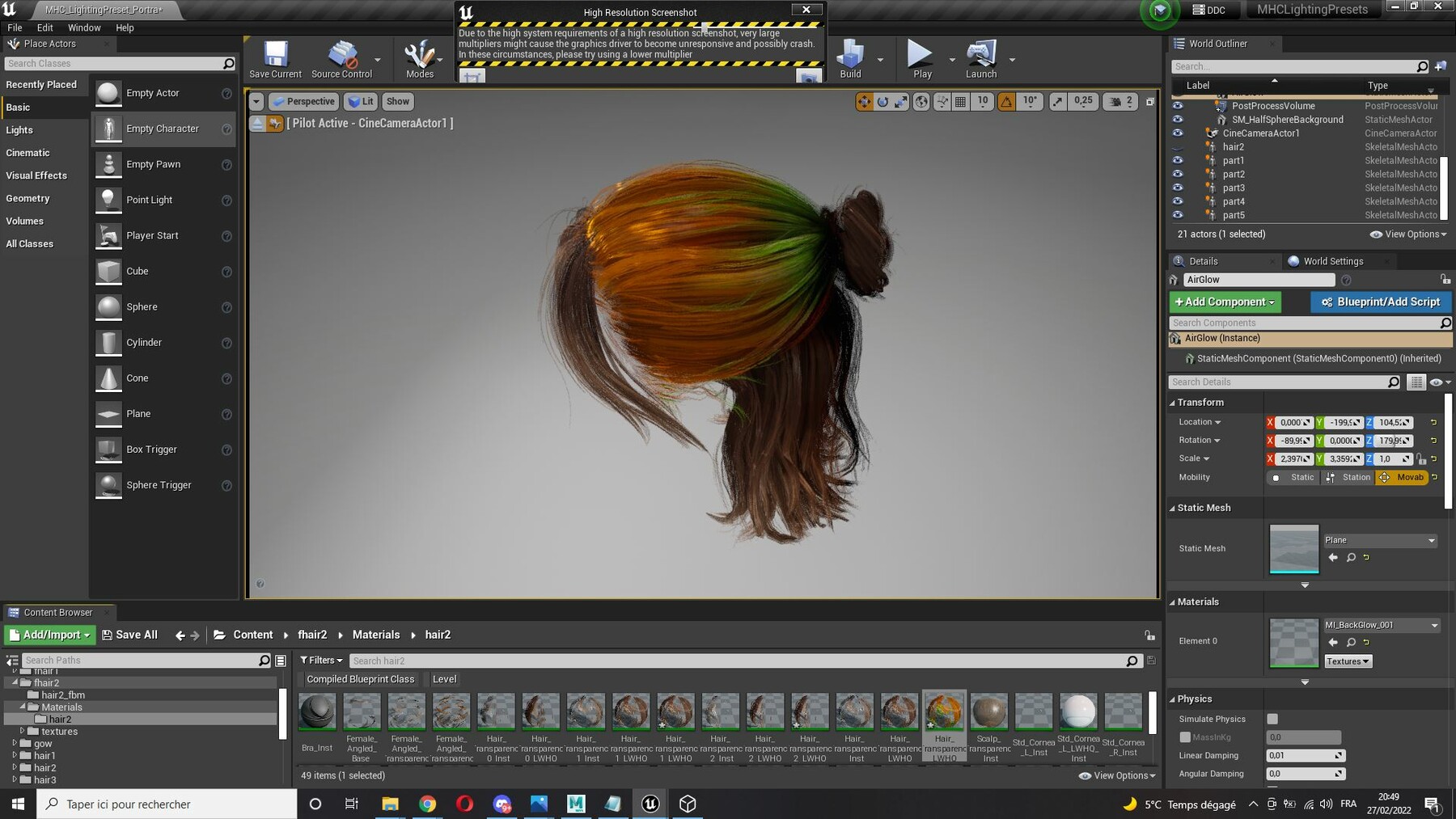The image size is (1456, 819).
Task: Toggle visibility of part1 actor
Action: 1178,160
